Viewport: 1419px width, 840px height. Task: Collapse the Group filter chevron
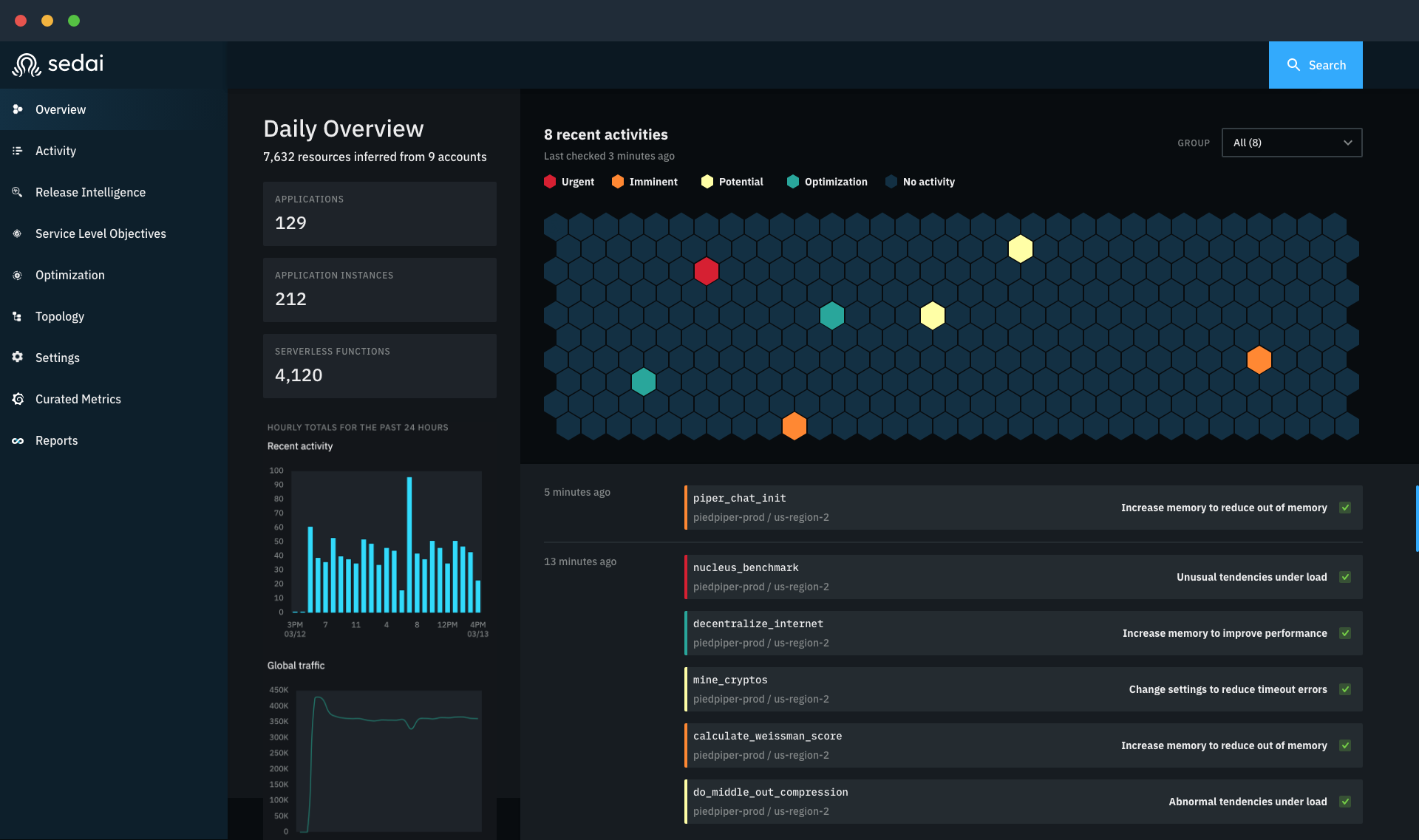pos(1347,143)
